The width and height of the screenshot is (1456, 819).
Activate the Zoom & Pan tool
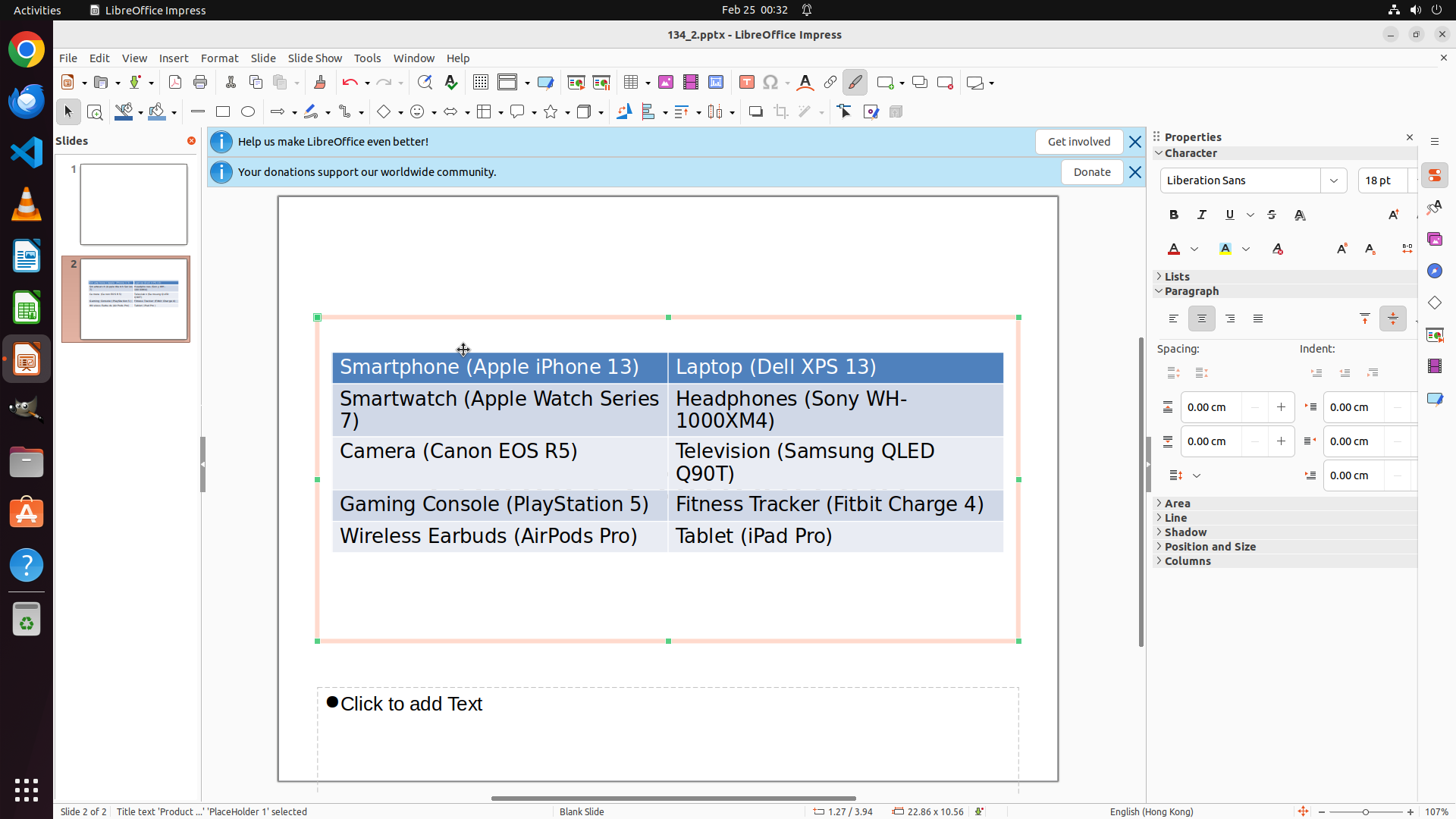click(95, 112)
